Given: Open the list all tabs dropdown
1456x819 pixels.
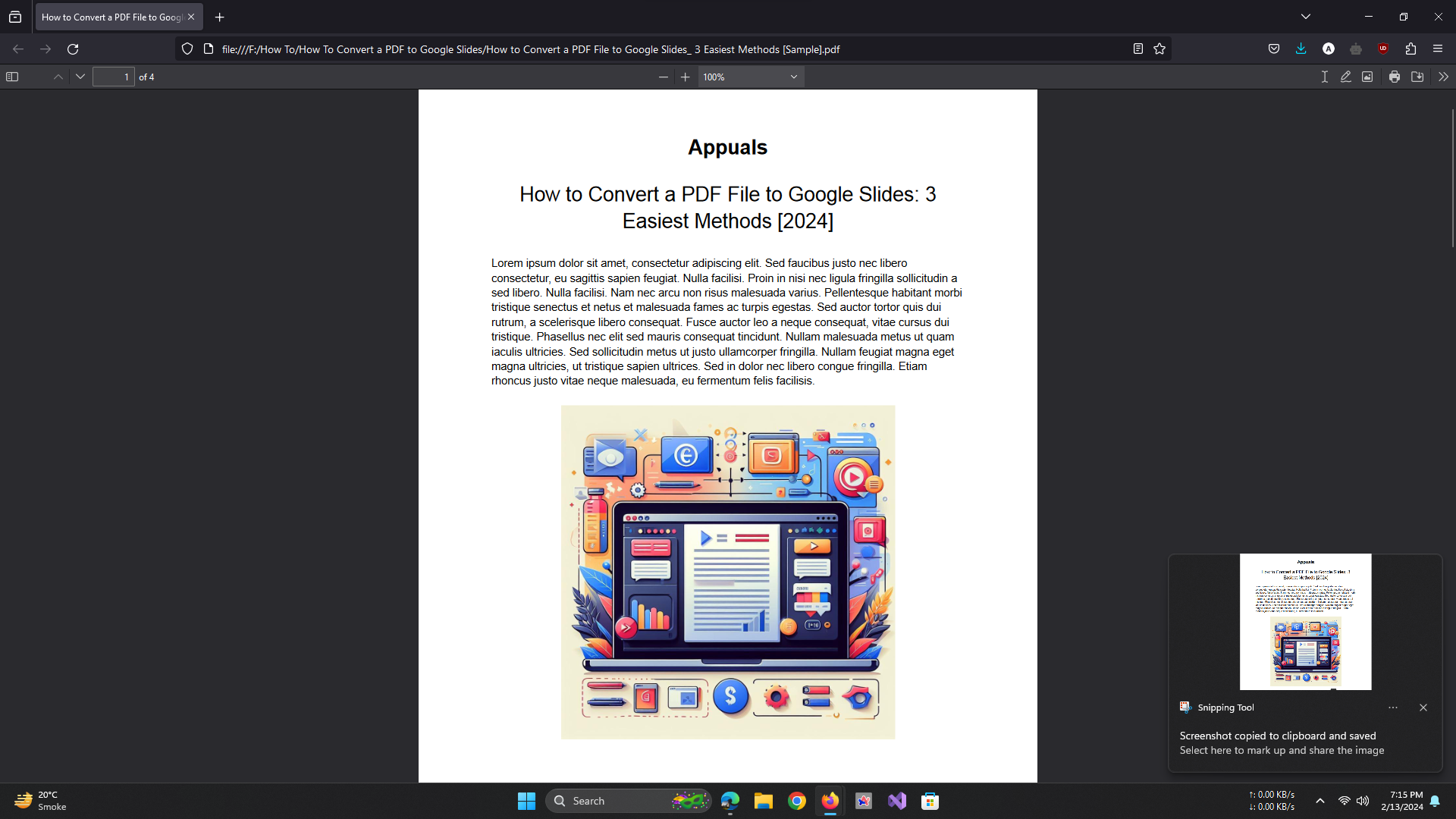Looking at the screenshot, I should (x=1306, y=17).
